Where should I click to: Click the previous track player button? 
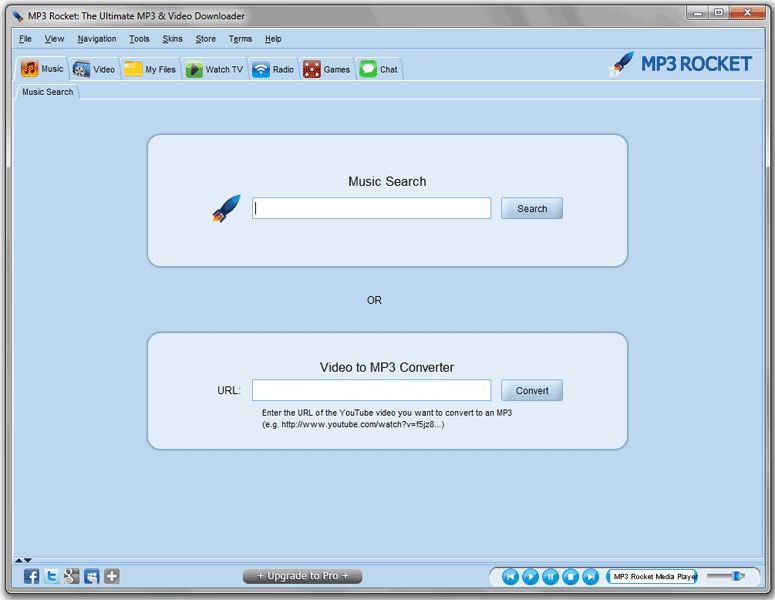(x=510, y=577)
